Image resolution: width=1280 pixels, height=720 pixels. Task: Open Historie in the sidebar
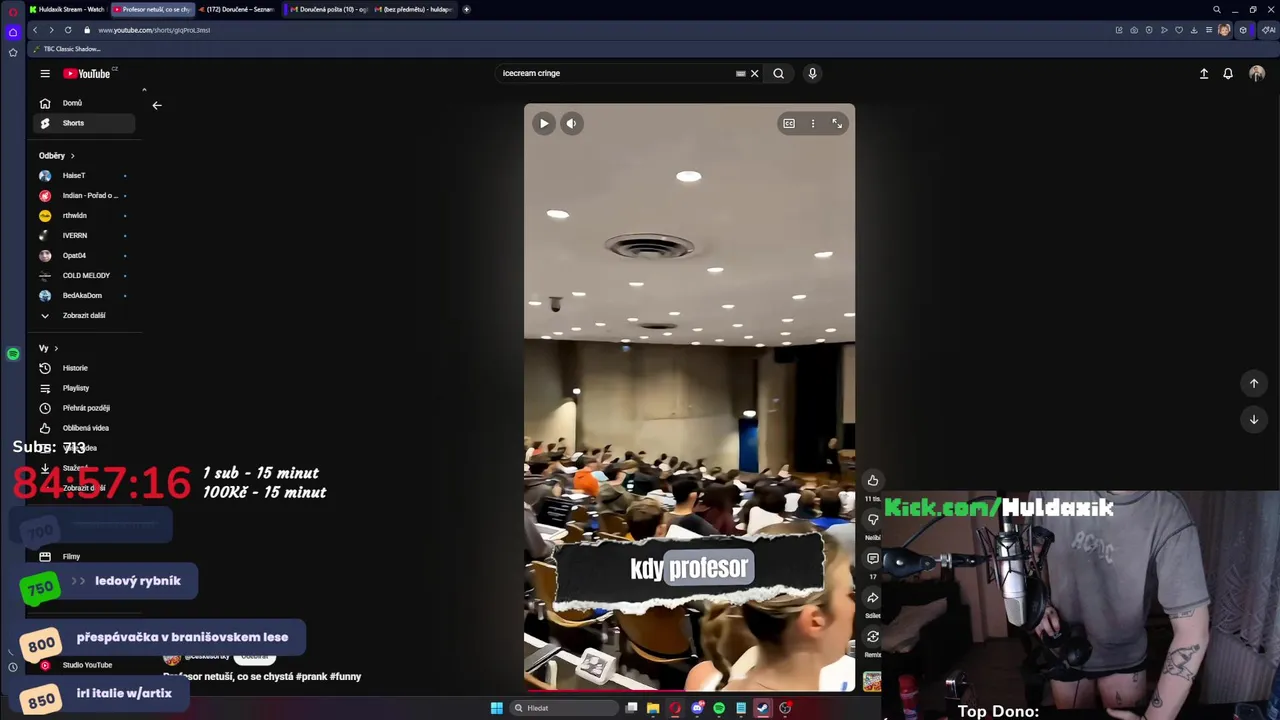tap(84, 368)
